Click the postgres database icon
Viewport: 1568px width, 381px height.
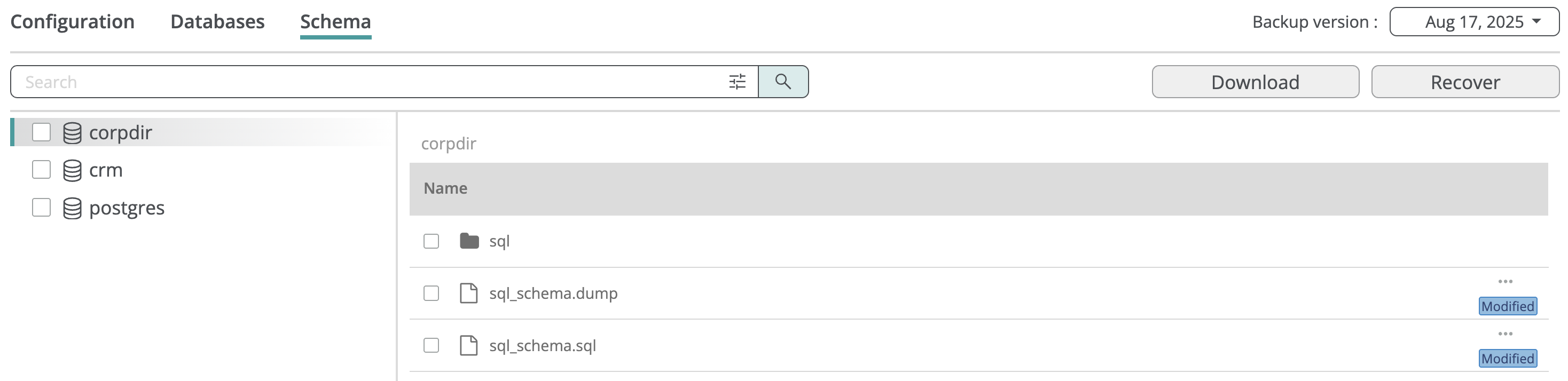[72, 208]
